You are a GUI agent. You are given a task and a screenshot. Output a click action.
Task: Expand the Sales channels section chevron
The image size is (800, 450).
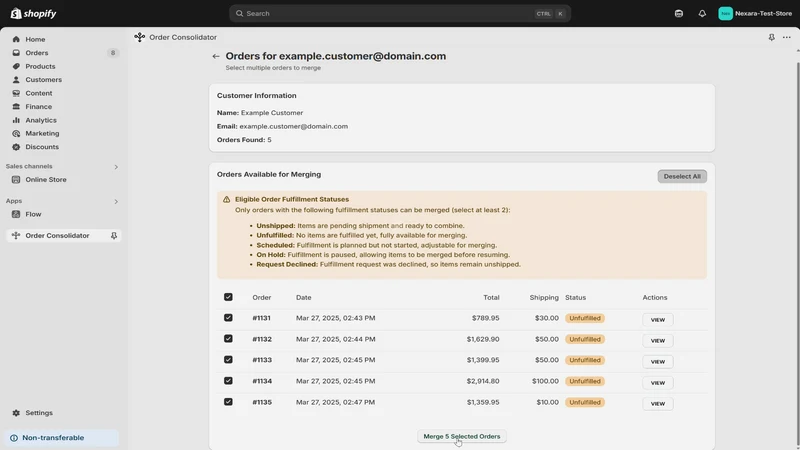[116, 167]
